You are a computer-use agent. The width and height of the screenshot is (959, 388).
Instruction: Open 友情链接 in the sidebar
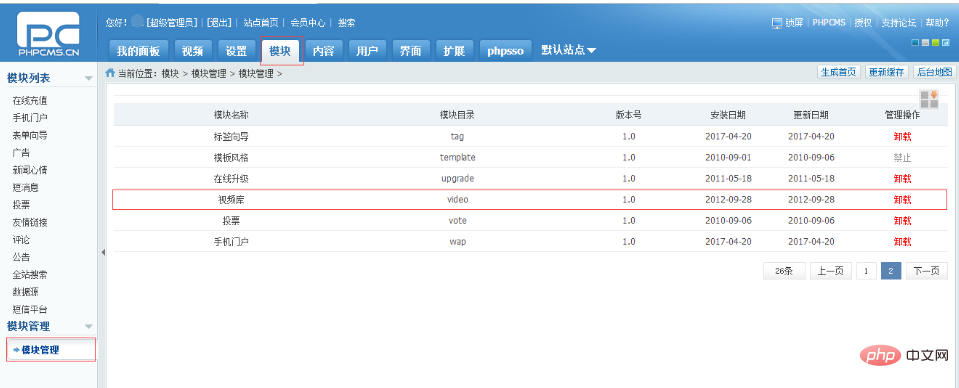(x=30, y=222)
